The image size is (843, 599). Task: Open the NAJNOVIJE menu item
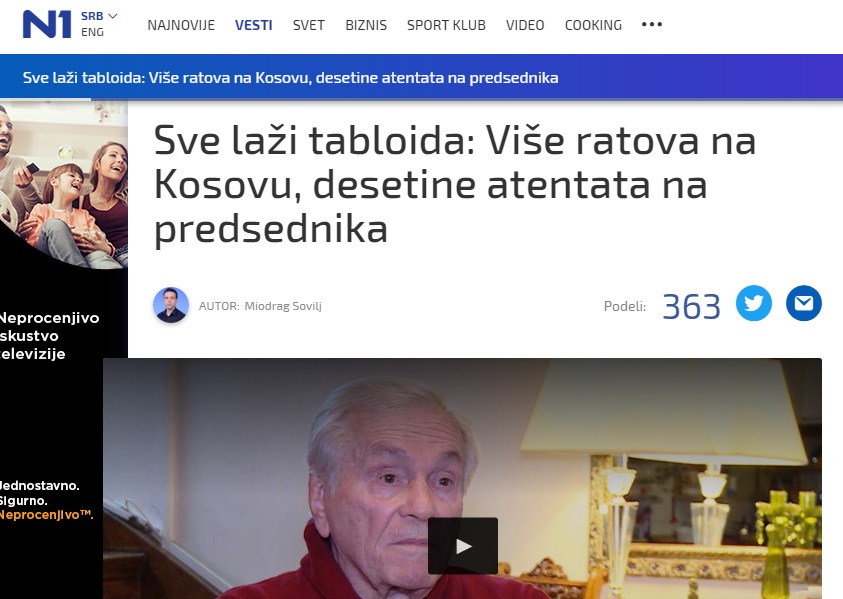[x=181, y=25]
